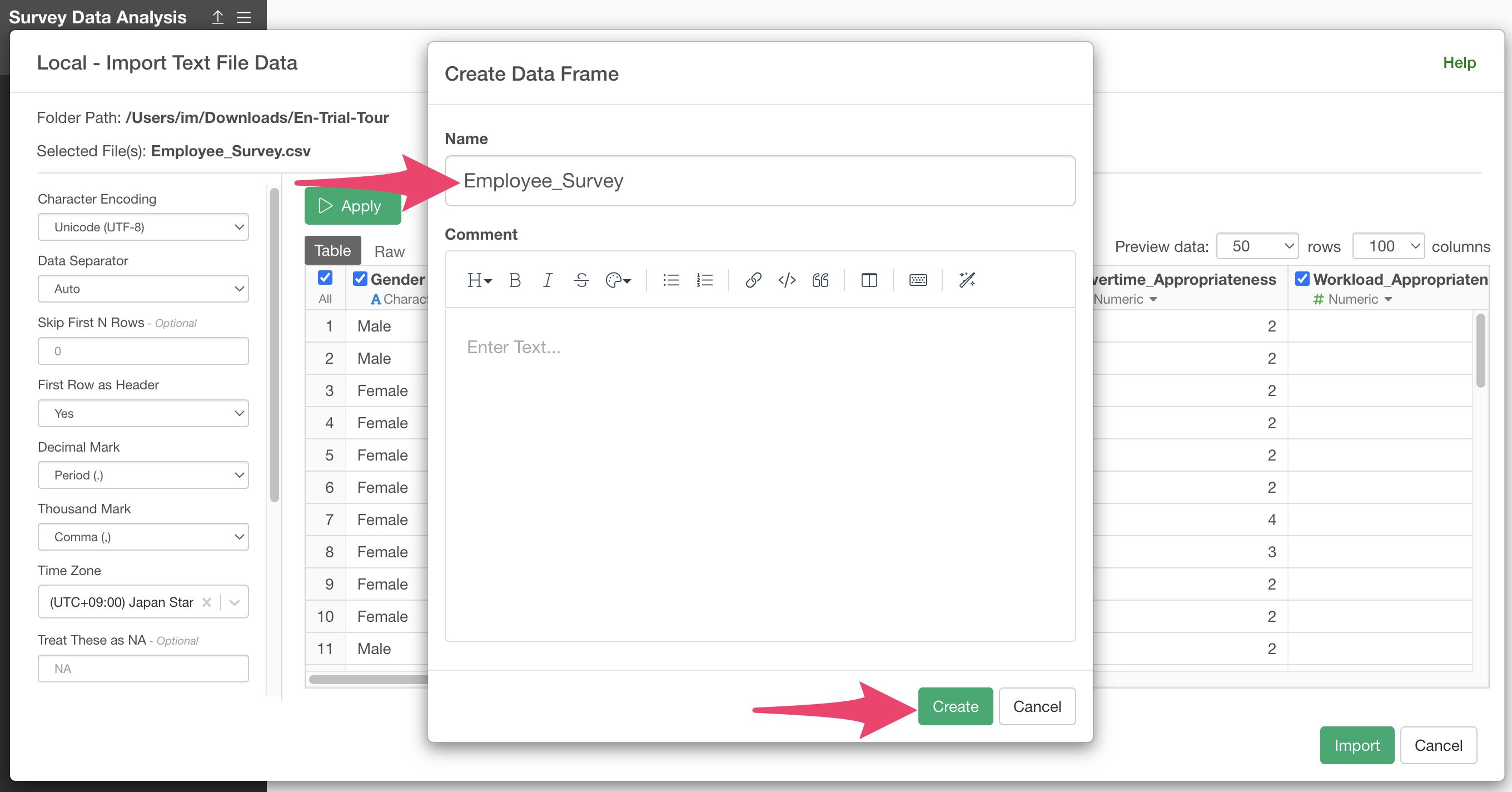Click the data frame Name field
Screen dimensions: 1512x792
pyautogui.click(x=759, y=181)
